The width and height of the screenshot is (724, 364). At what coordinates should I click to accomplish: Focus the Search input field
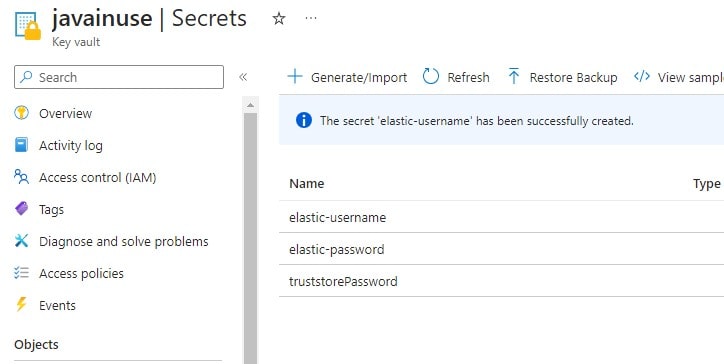pyautogui.click(x=119, y=77)
